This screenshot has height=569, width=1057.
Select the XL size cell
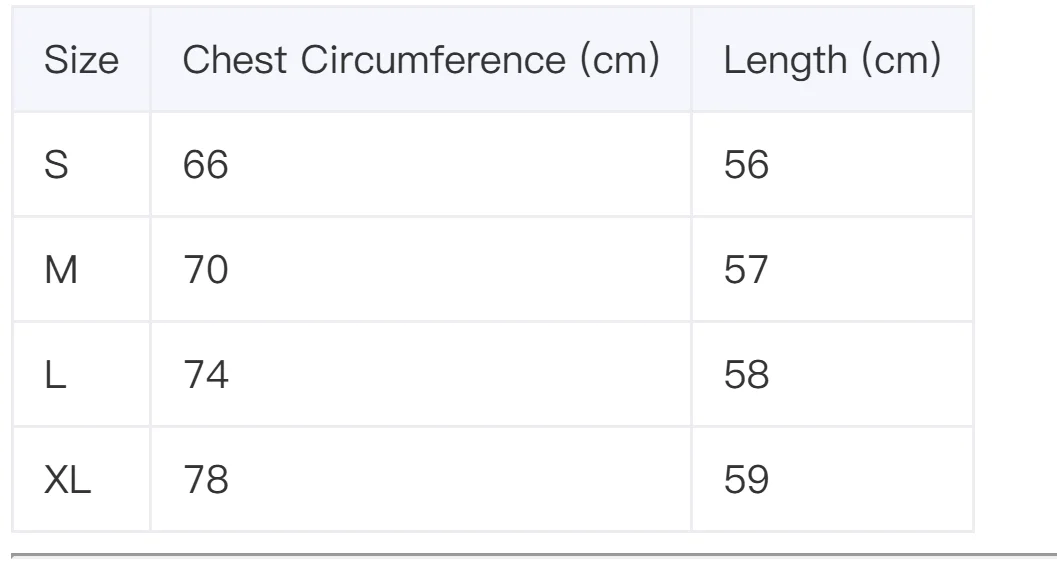click(x=68, y=480)
